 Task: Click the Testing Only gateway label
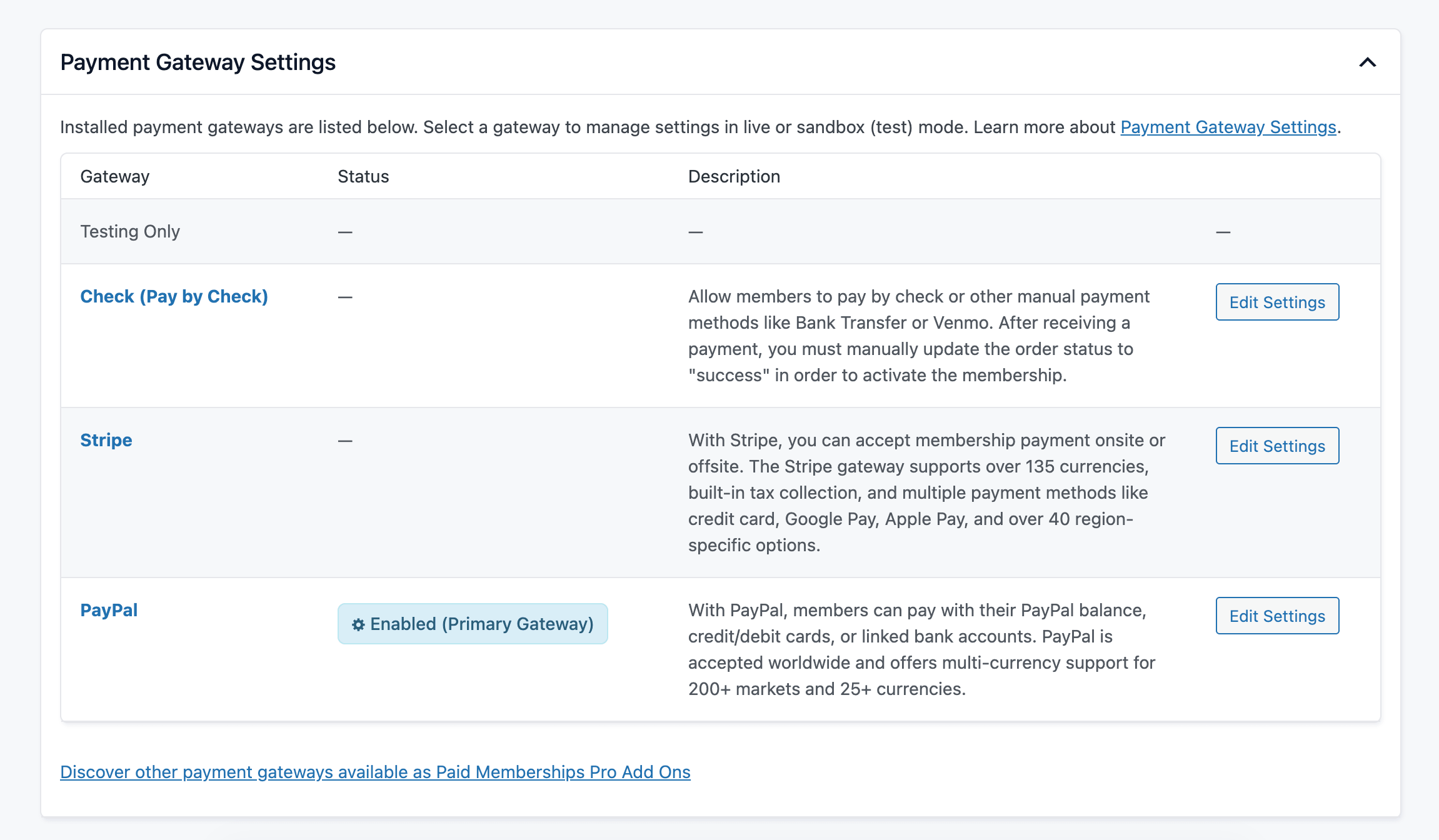click(x=130, y=231)
